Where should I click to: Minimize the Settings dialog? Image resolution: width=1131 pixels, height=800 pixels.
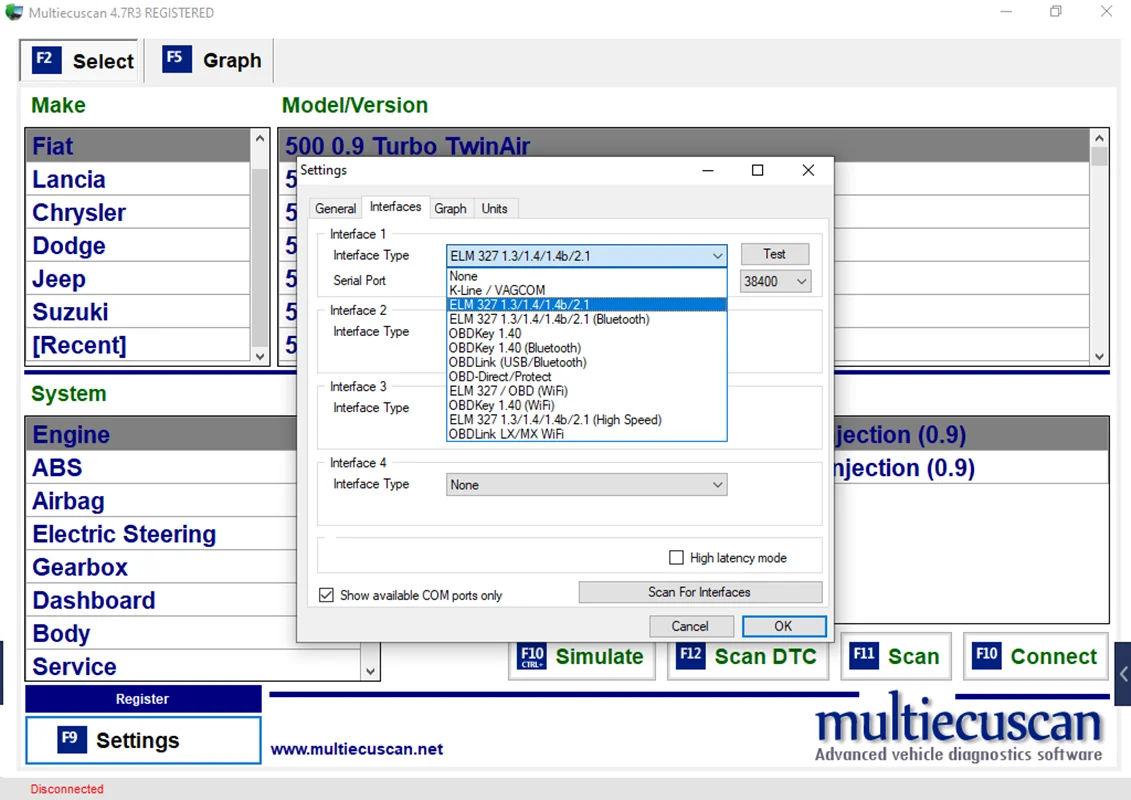(x=708, y=170)
